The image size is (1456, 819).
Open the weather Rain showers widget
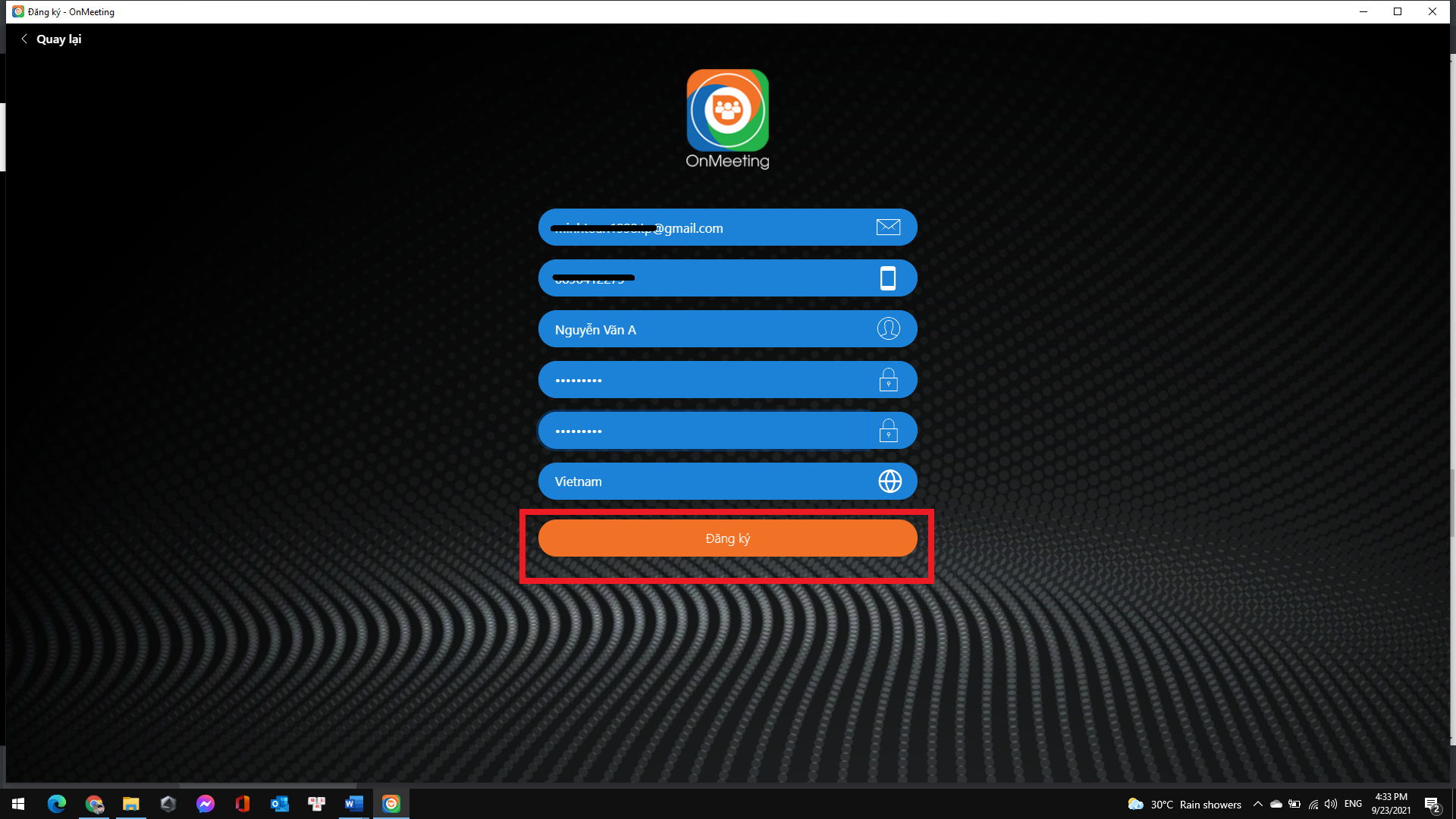1185,805
